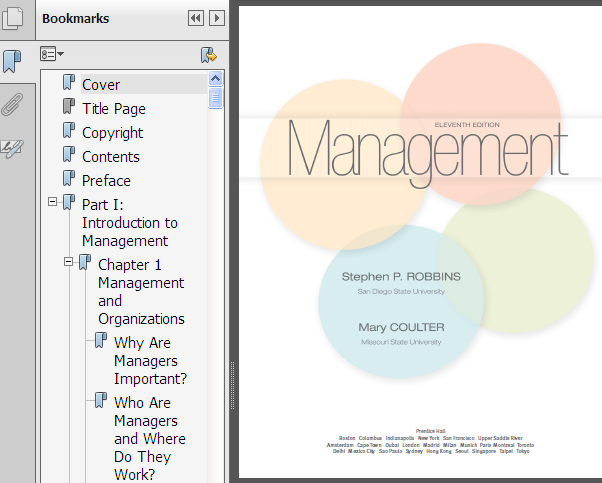This screenshot has width=602, height=483.
Task: Open the Preface bookmark
Action: tap(106, 180)
